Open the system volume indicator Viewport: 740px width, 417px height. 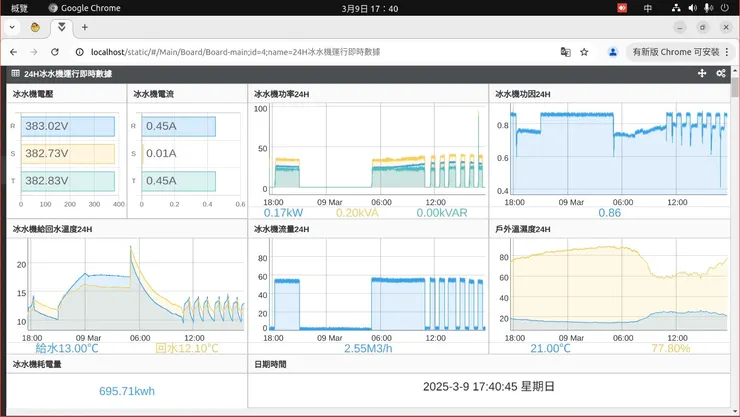coord(692,8)
